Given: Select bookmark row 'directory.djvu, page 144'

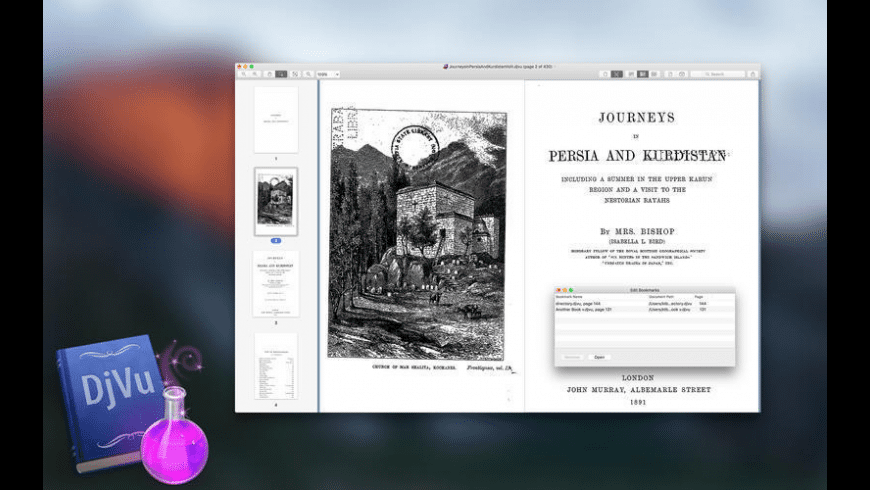Looking at the screenshot, I should click(645, 304).
